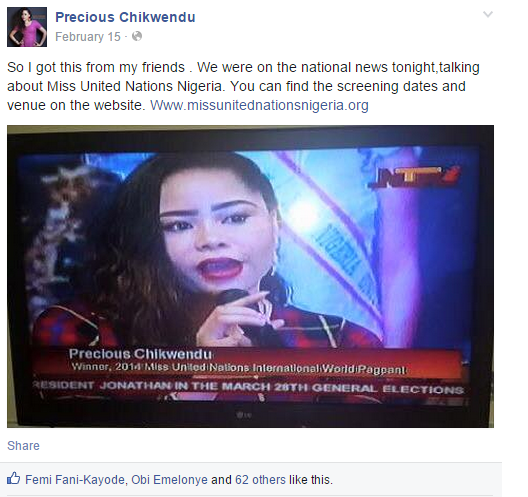
Task: Click the February 15 post timestamp
Action: click(88, 36)
